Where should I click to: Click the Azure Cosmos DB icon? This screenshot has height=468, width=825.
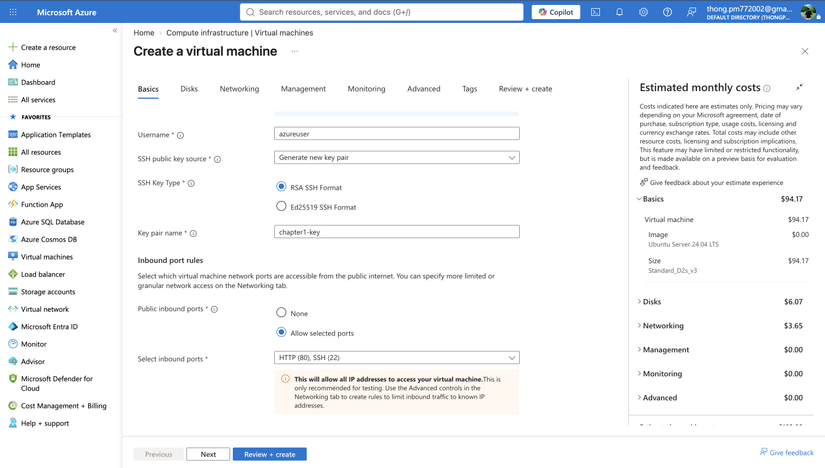[x=13, y=239]
